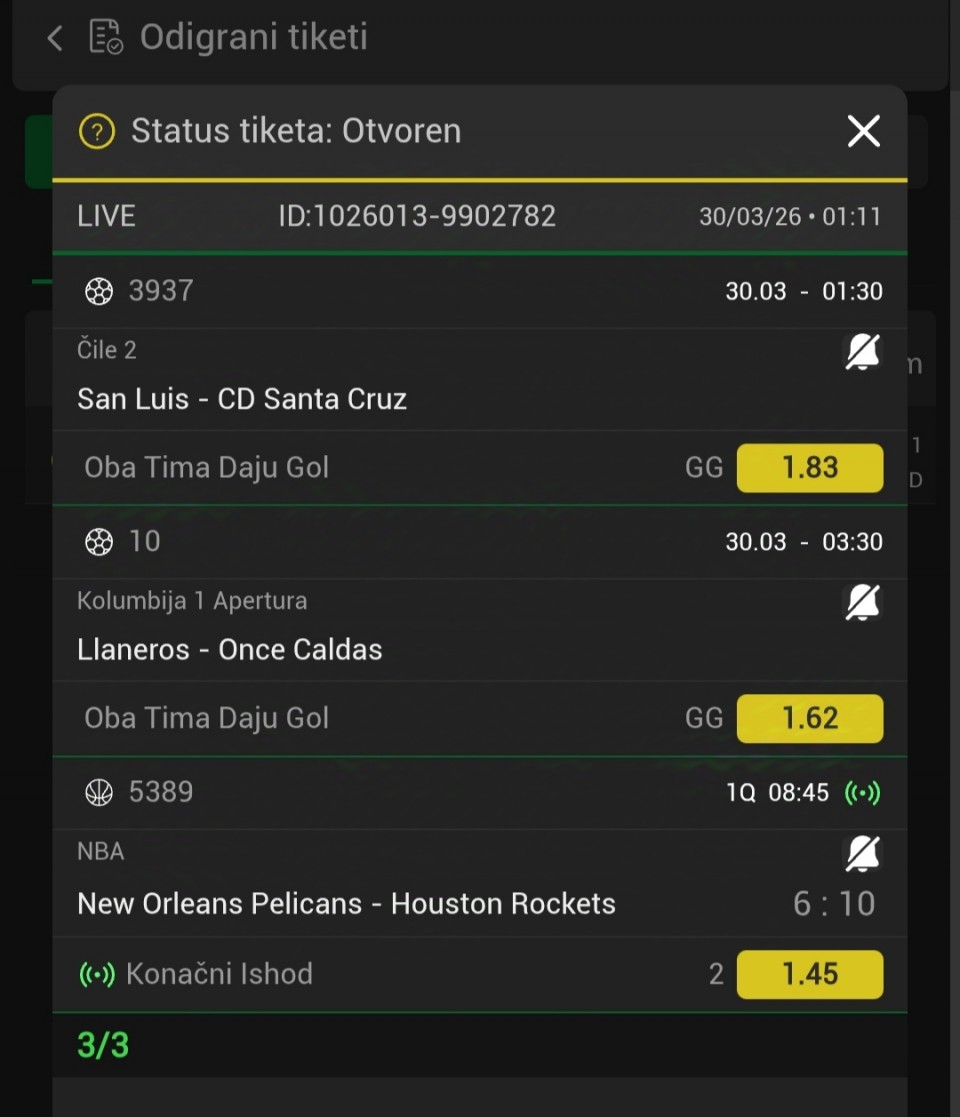The width and height of the screenshot is (960, 1117).
Task: Click the ticket ID 1026013-9902782
Action: click(x=417, y=216)
